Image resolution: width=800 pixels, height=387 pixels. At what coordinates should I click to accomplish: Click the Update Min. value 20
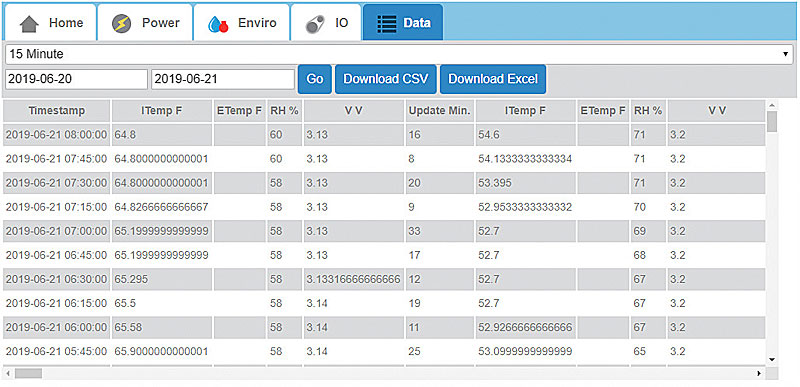click(414, 183)
